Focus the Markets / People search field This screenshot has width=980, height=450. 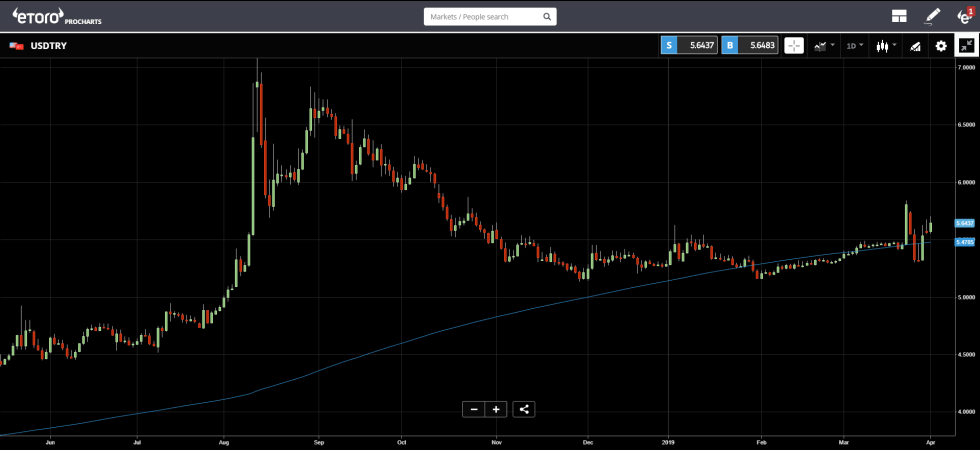480,17
